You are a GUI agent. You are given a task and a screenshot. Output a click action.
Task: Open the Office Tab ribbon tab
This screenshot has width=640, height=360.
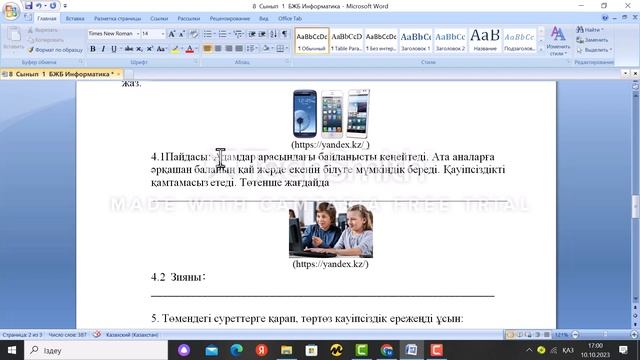pos(290,18)
